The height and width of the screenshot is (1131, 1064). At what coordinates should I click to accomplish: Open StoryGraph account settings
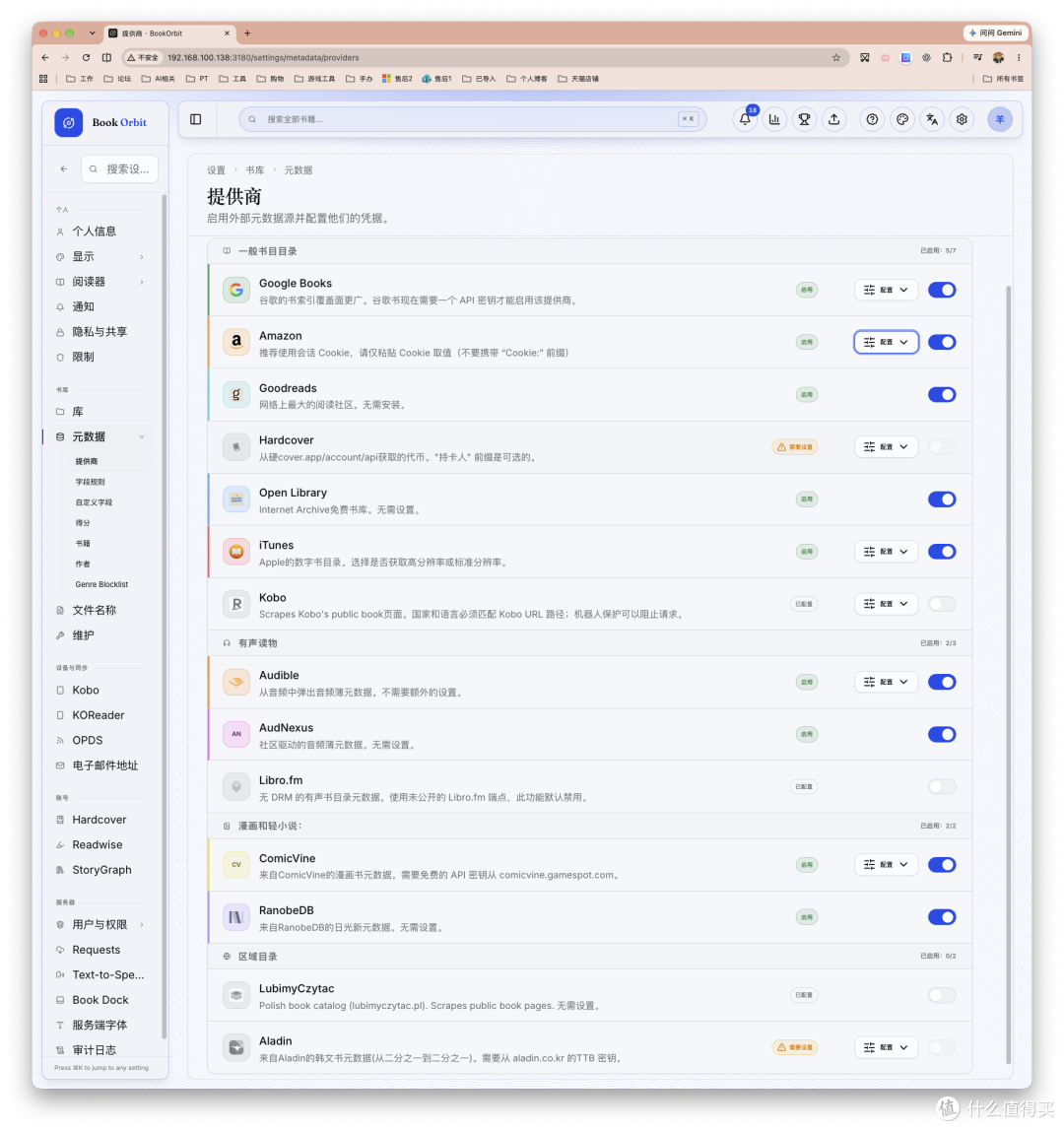pos(101,871)
